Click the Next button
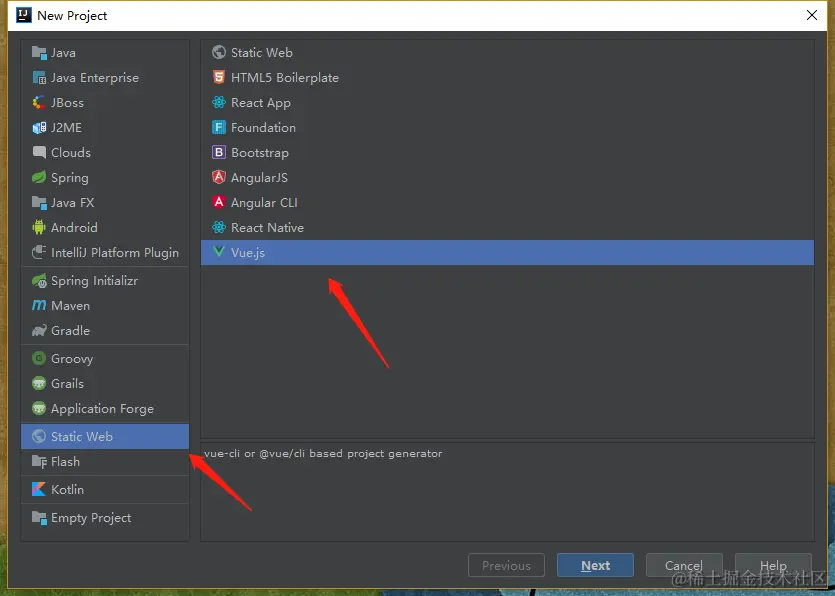The height and width of the screenshot is (596, 835). tap(595, 565)
